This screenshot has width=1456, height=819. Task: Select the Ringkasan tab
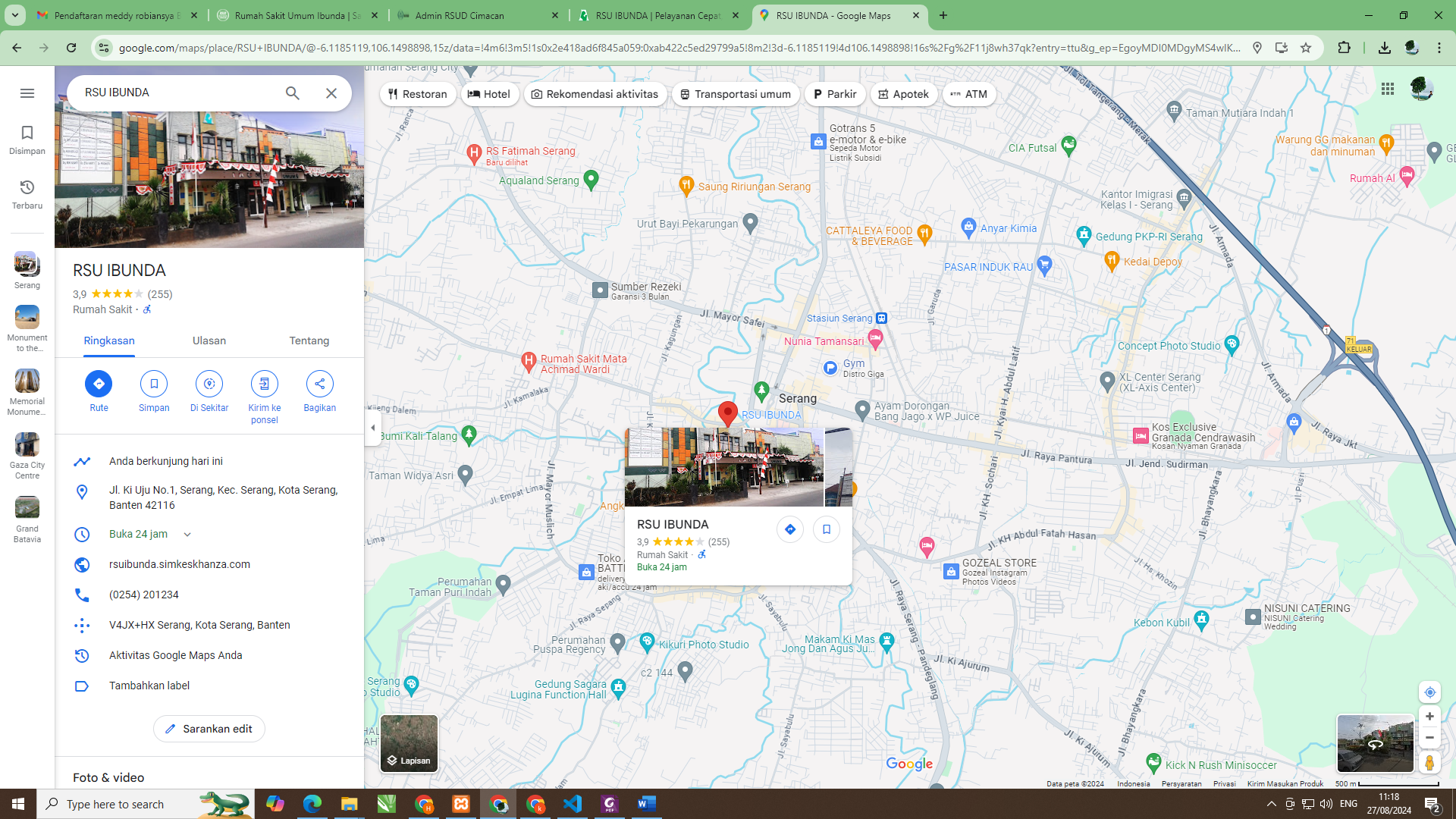click(x=109, y=340)
